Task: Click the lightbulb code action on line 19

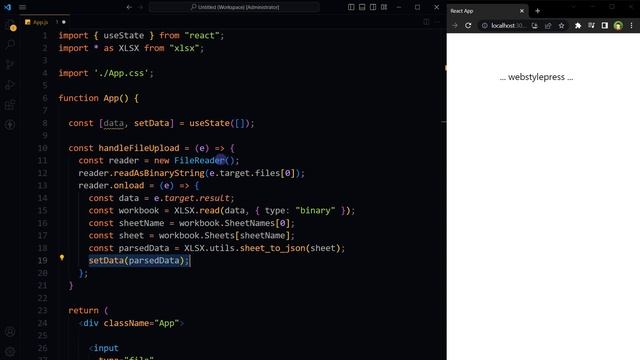Action: (62, 258)
